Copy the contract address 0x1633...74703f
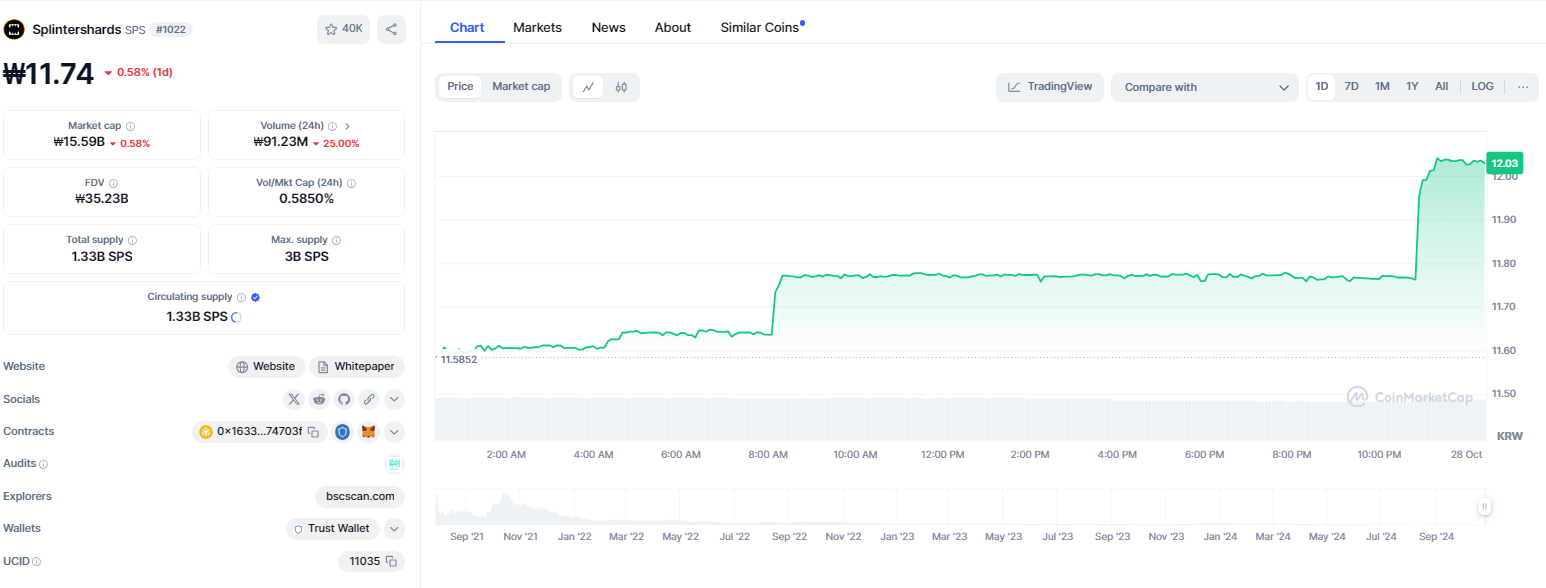The image size is (1546, 588). tap(313, 432)
